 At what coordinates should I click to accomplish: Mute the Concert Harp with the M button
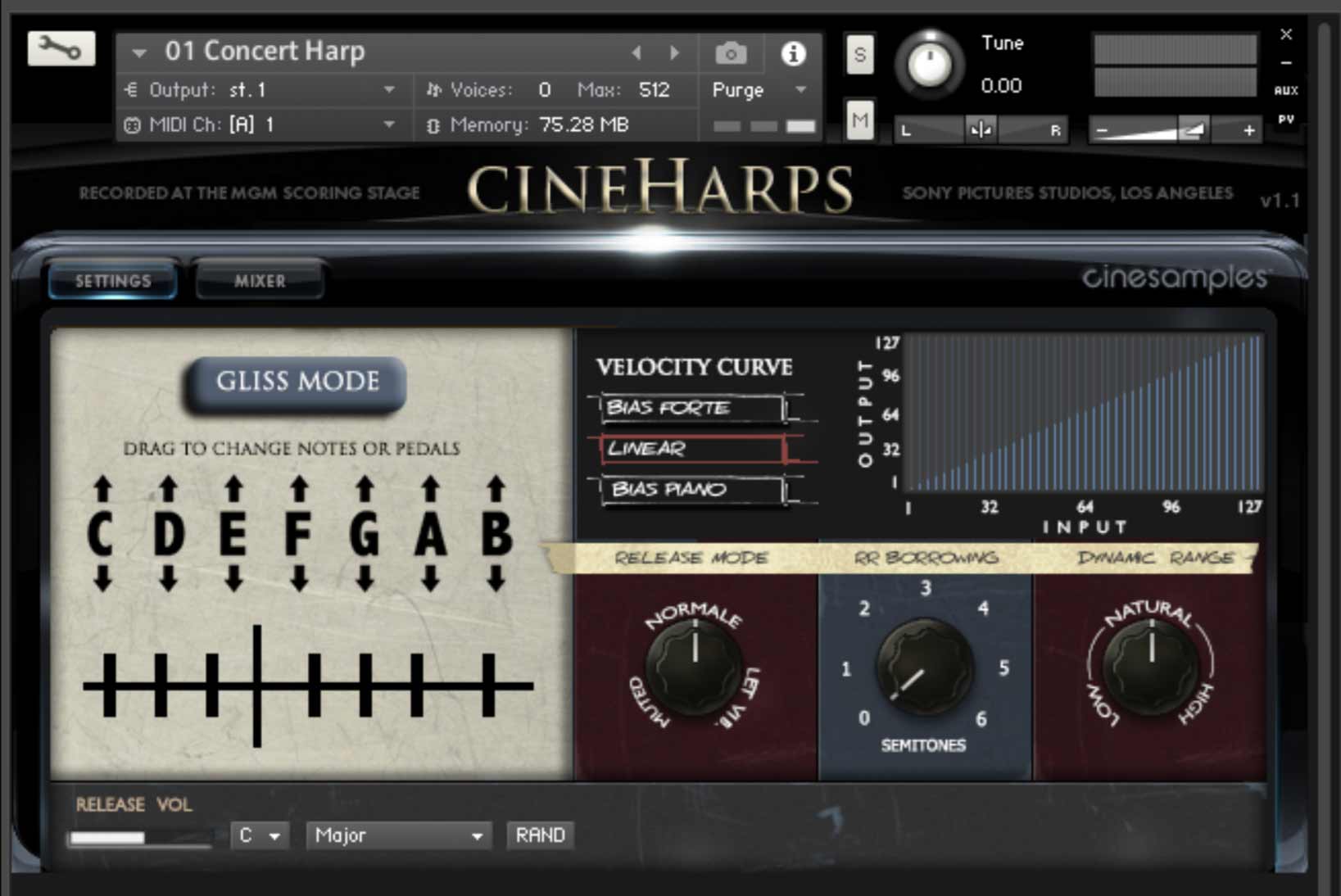coord(859,121)
